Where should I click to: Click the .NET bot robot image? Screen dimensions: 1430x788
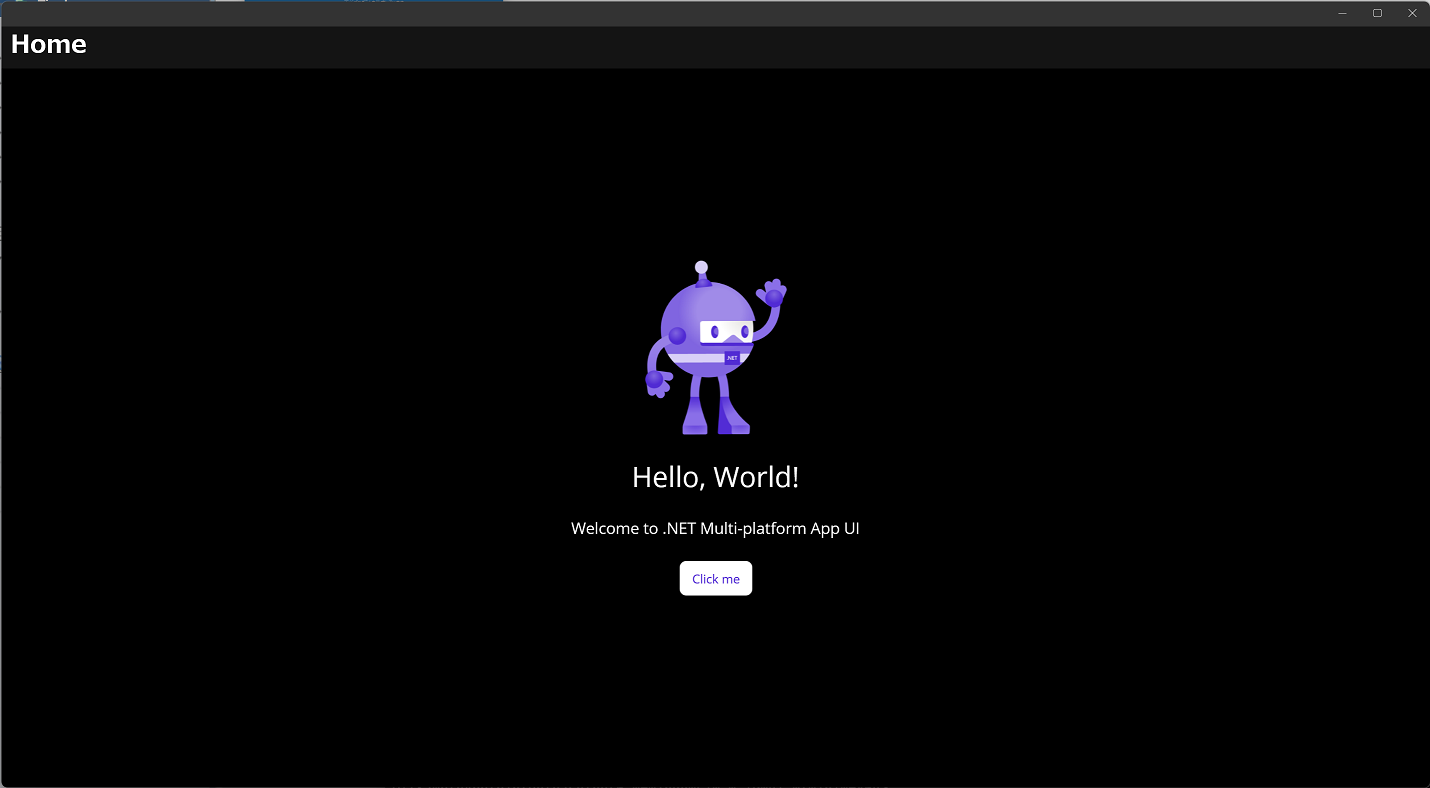pos(716,348)
